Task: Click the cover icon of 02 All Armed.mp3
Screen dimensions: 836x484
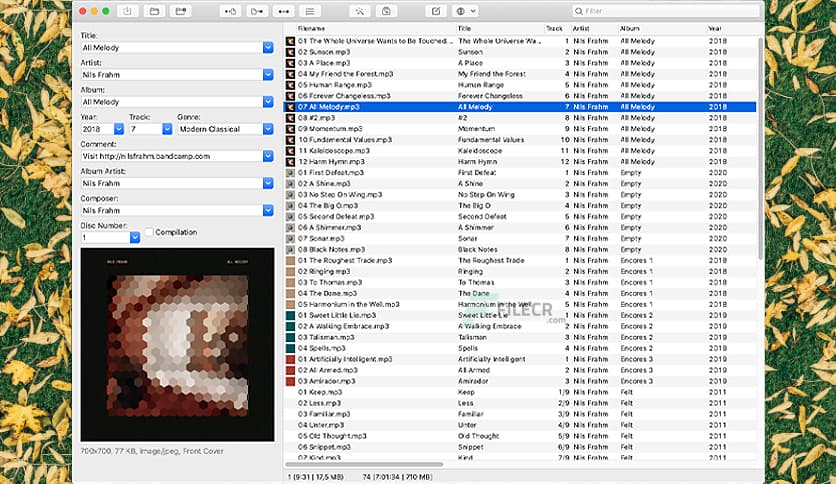Action: coord(290,370)
